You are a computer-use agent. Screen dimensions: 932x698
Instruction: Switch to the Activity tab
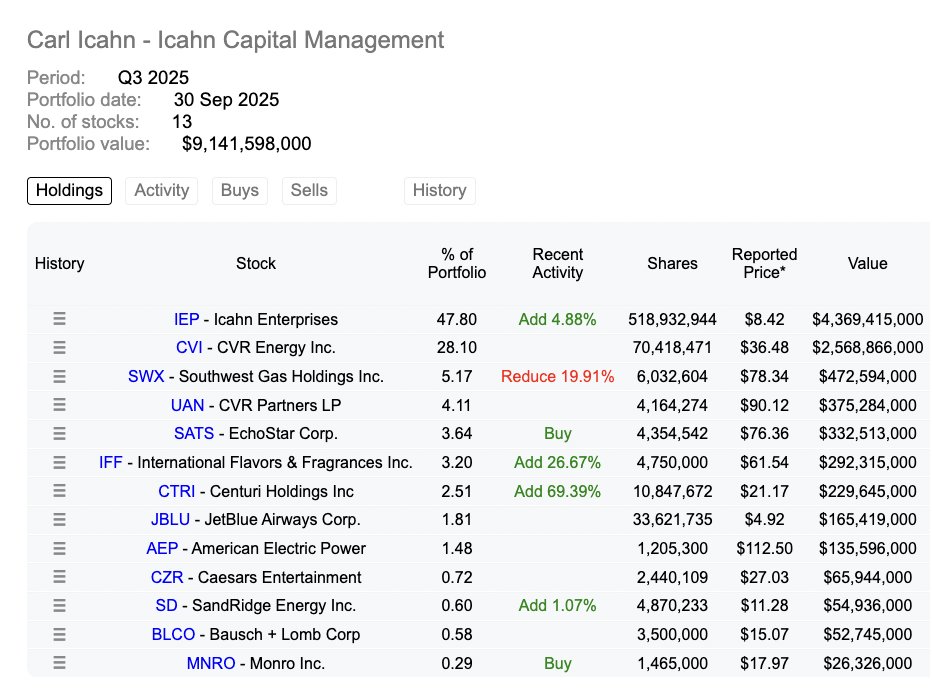[x=162, y=190]
